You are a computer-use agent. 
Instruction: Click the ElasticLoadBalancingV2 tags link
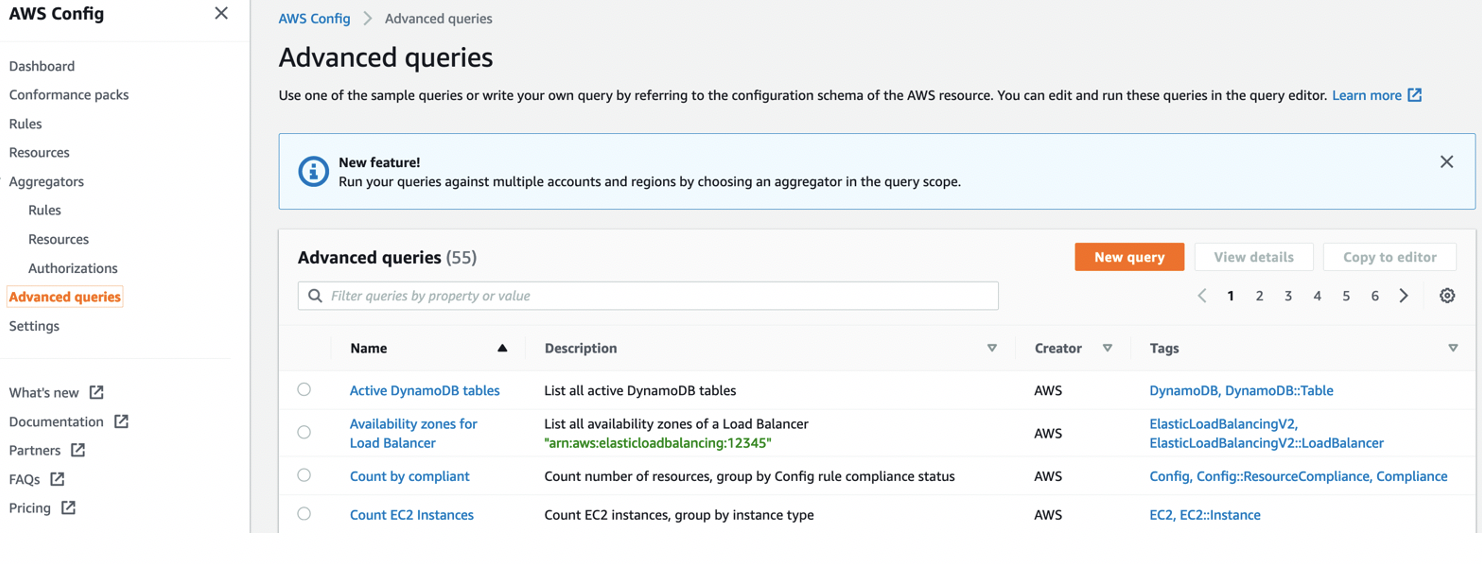click(1267, 433)
